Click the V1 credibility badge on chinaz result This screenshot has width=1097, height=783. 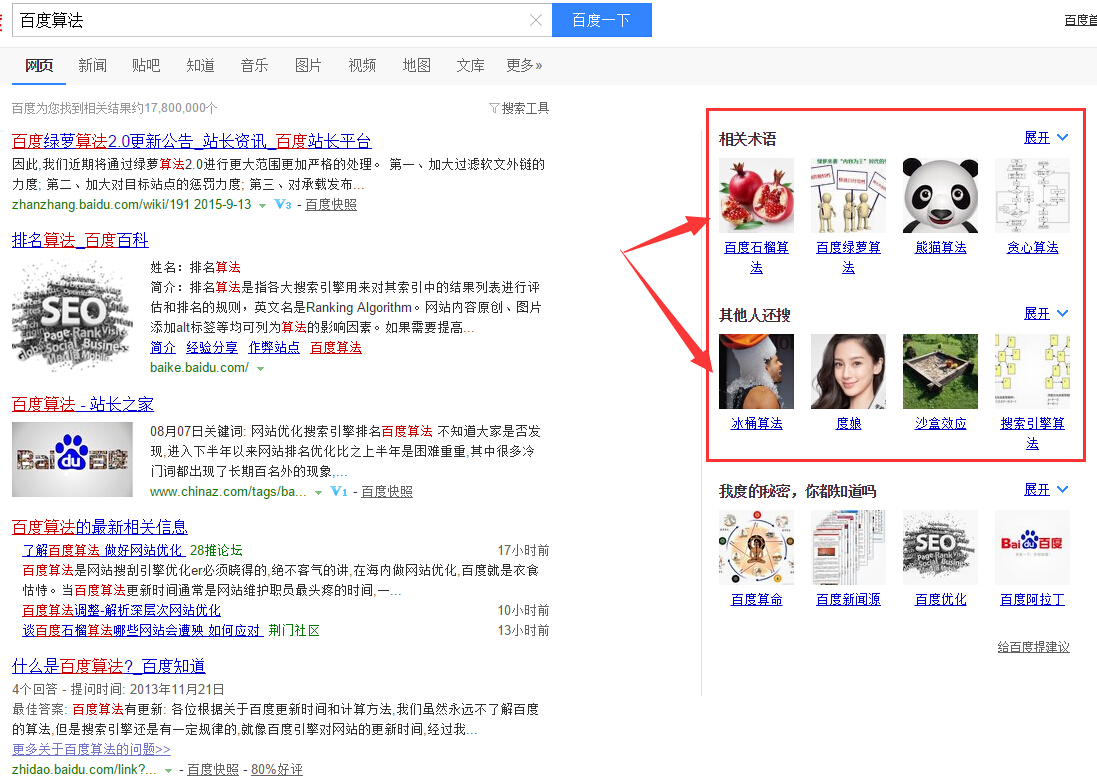coord(339,492)
